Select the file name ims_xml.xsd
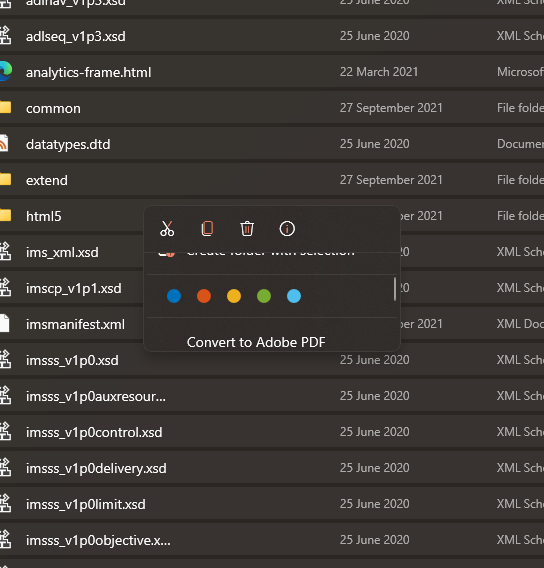544x568 pixels. (62, 252)
